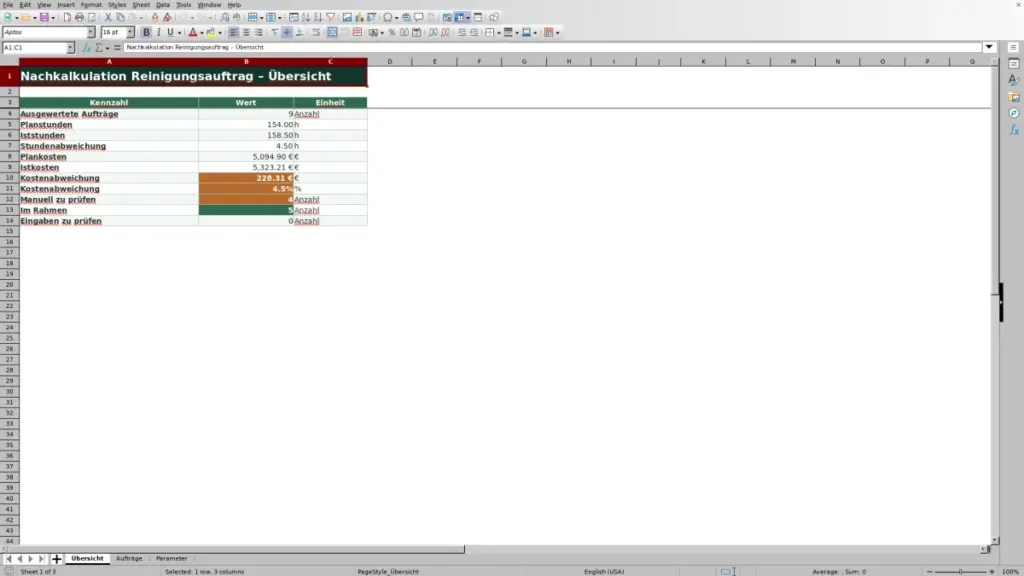Cut the selection with the scissors icon

(x=108, y=18)
